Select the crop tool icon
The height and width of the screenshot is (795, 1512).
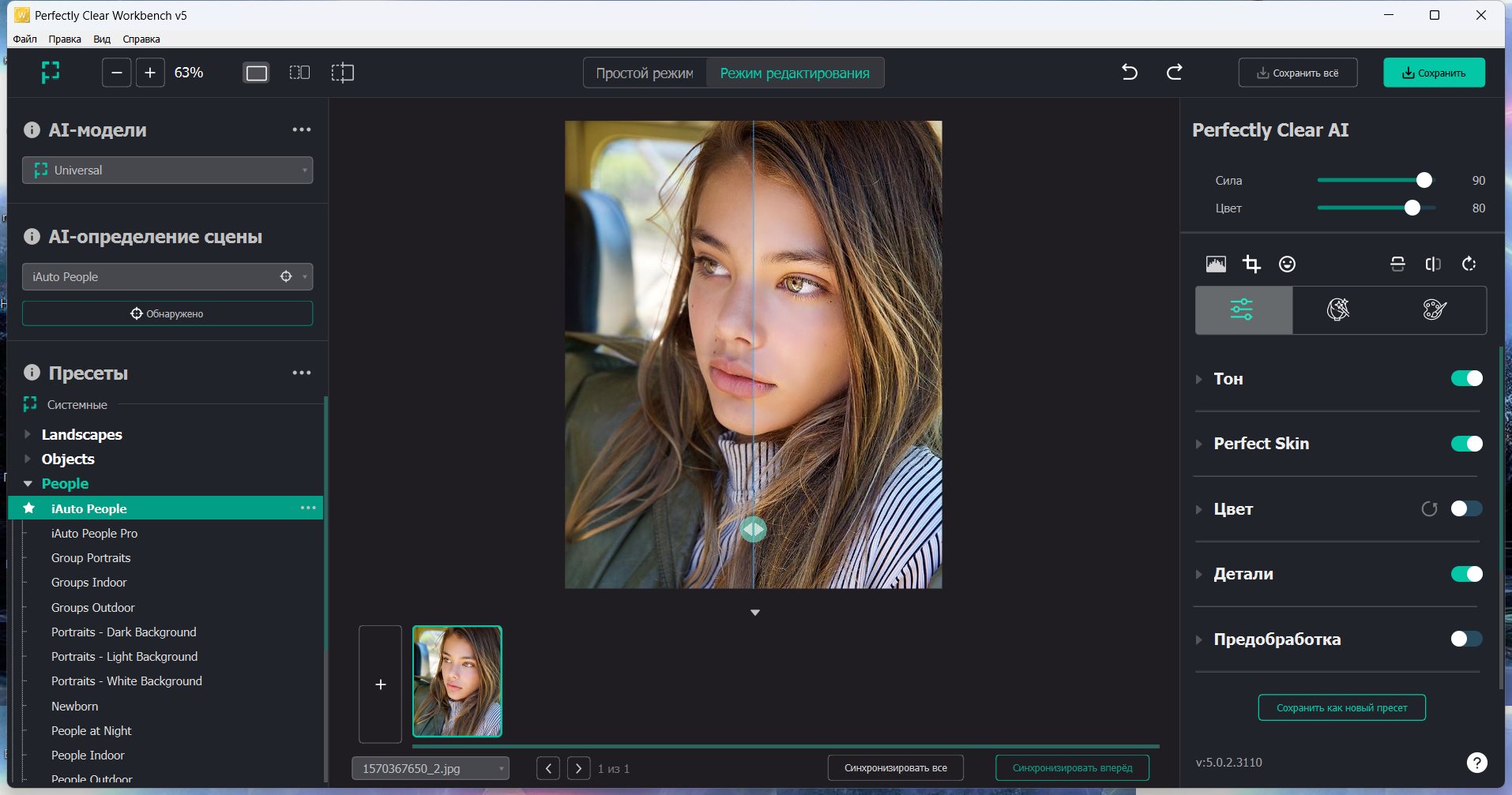(x=1251, y=264)
